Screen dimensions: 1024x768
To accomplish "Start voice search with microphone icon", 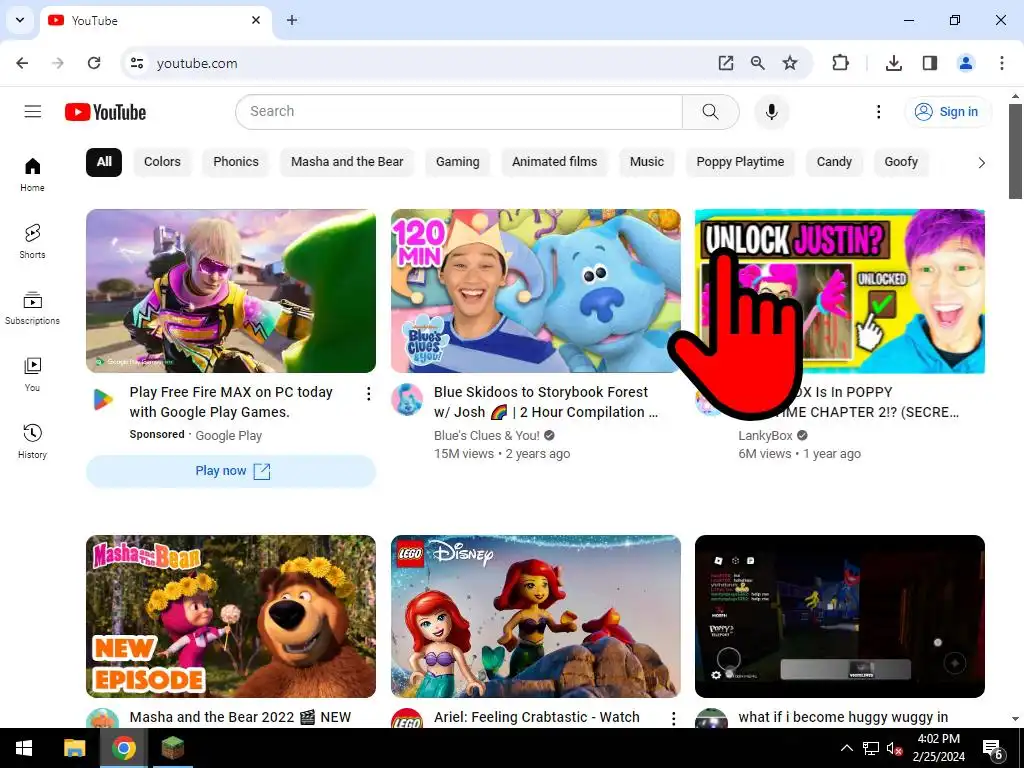I will [x=771, y=112].
